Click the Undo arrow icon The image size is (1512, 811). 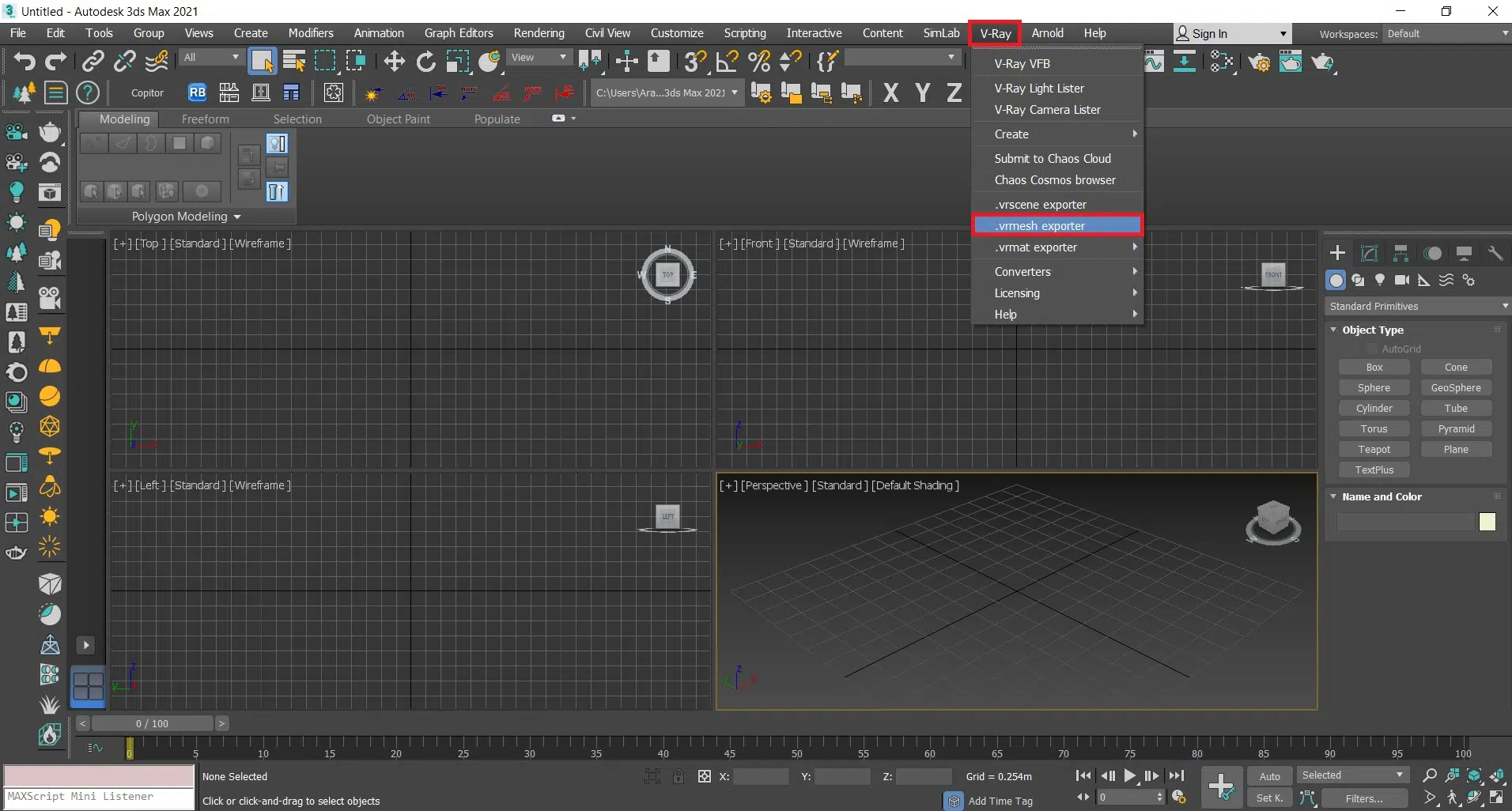(24, 61)
